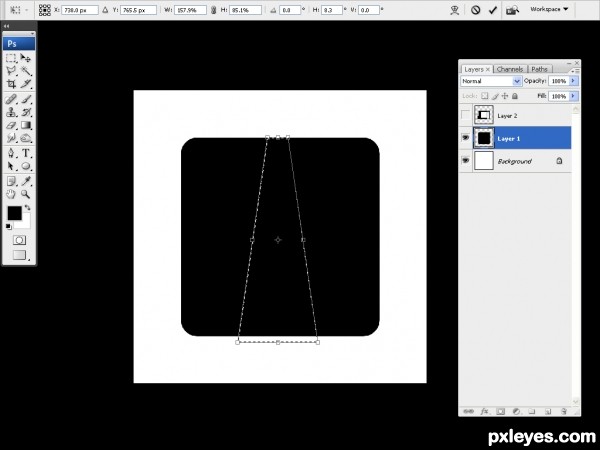Image resolution: width=600 pixels, height=450 pixels.
Task: Click the horizontal scale W field
Action: click(190, 10)
